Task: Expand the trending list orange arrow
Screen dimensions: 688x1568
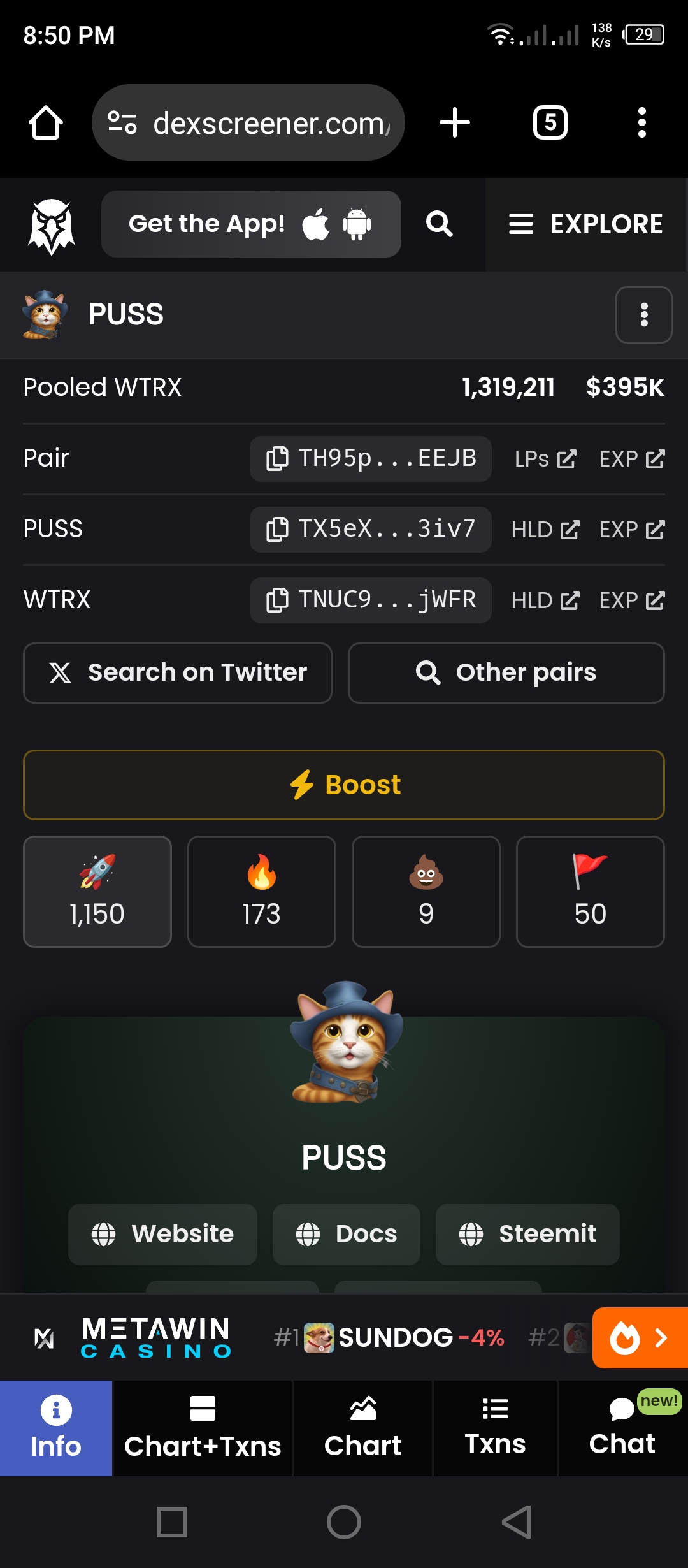Action: 640,1337
